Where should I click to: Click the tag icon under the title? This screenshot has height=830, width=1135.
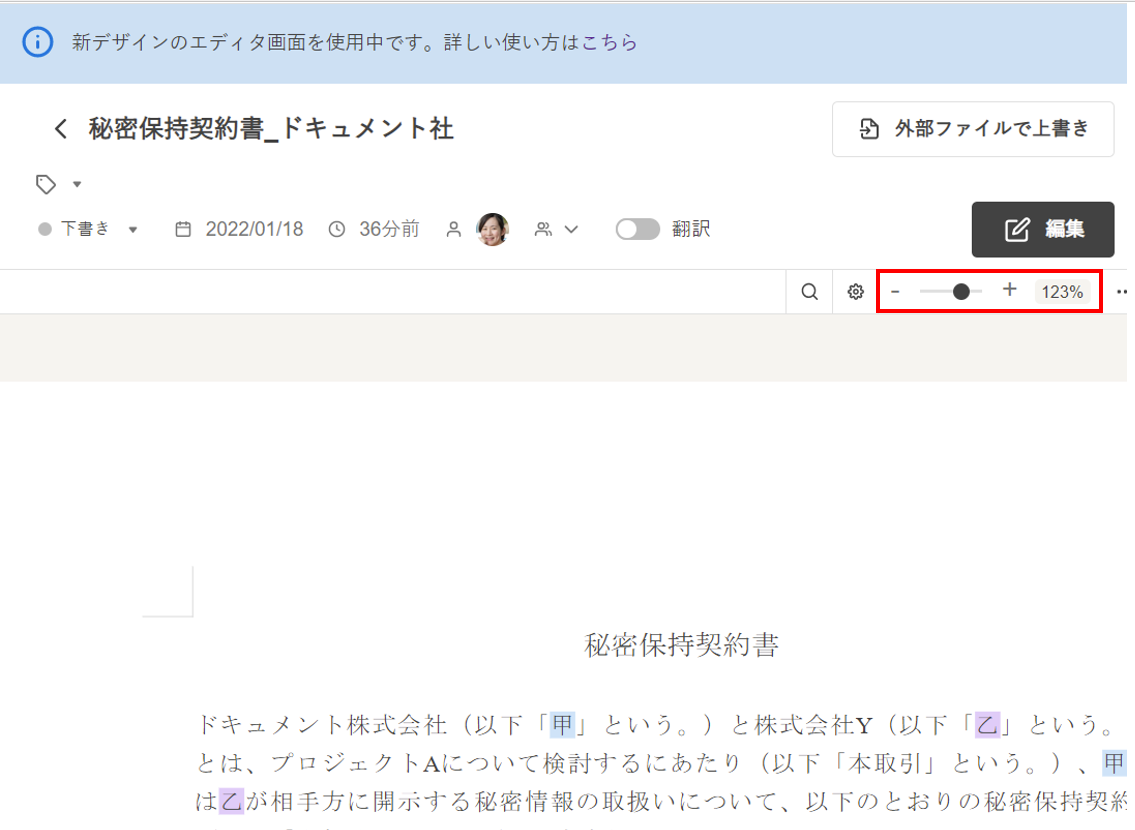(45, 184)
